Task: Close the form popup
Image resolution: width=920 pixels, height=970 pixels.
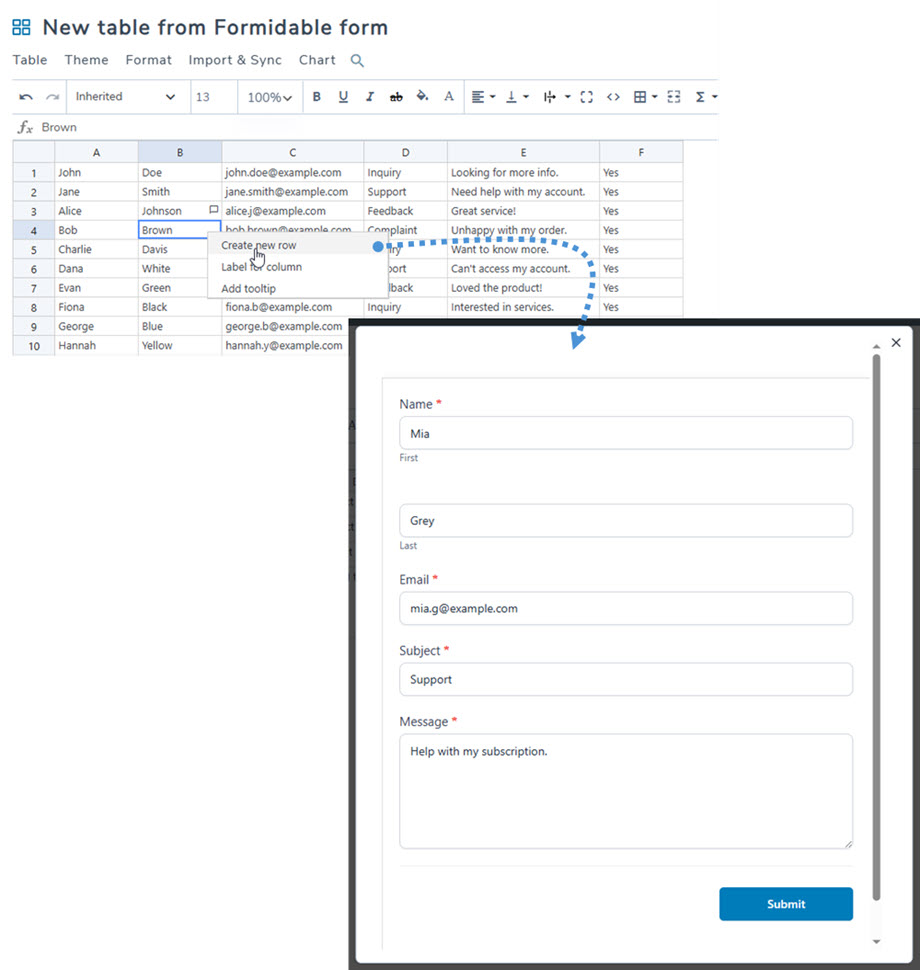Action: pos(896,342)
